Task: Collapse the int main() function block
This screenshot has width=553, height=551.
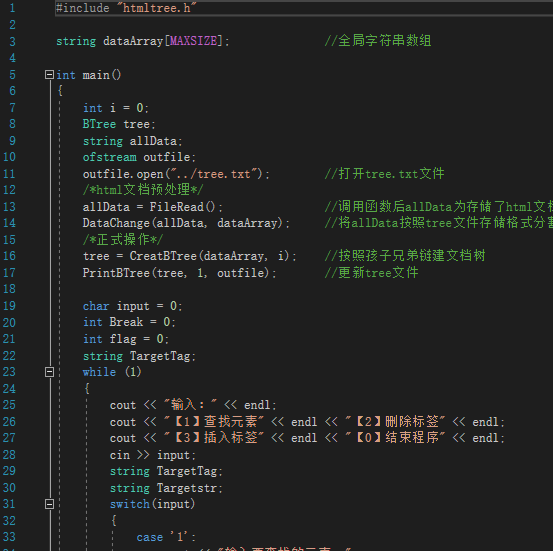Action: (x=49, y=74)
